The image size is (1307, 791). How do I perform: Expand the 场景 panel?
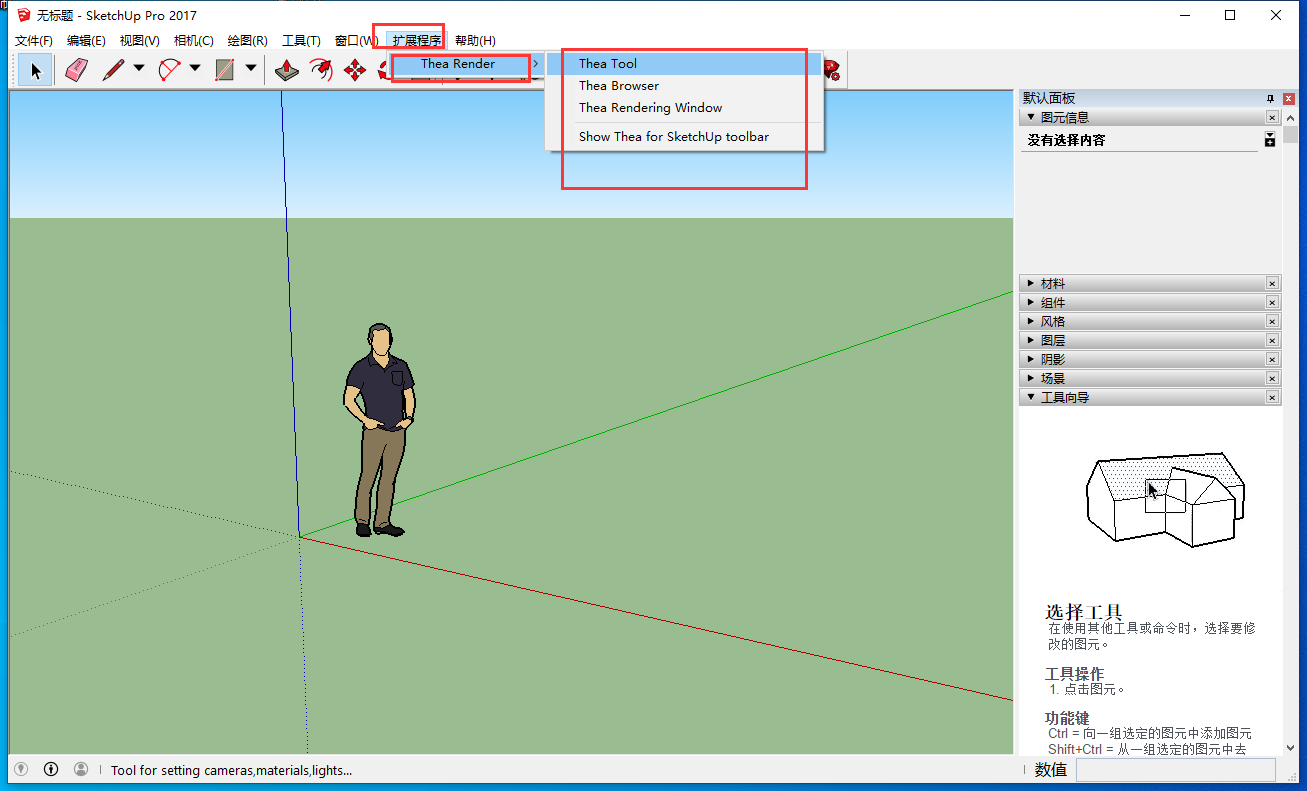[1031, 378]
